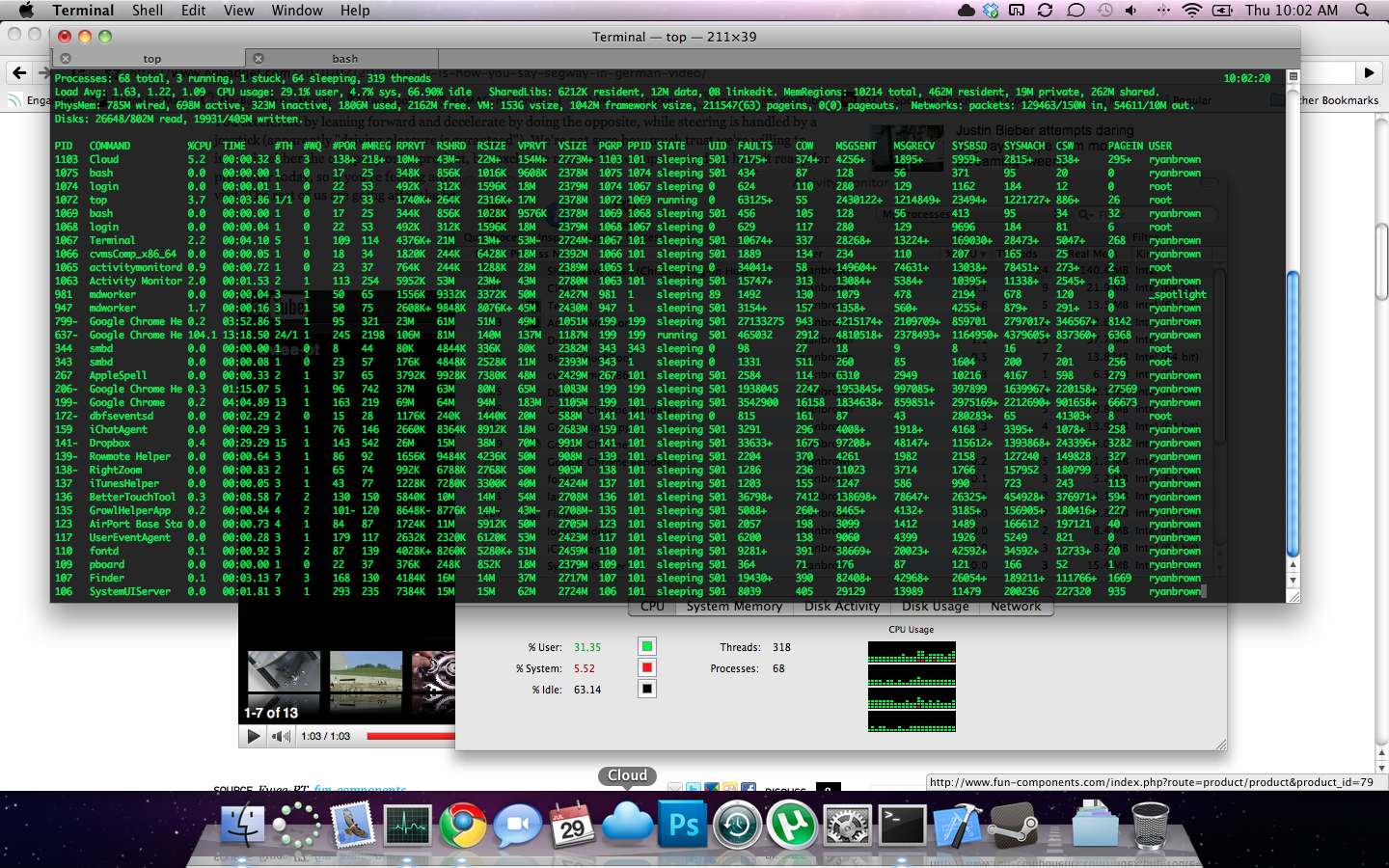Screen dimensions: 1389x868
Task: Click the red video progress bar
Action: (410, 736)
